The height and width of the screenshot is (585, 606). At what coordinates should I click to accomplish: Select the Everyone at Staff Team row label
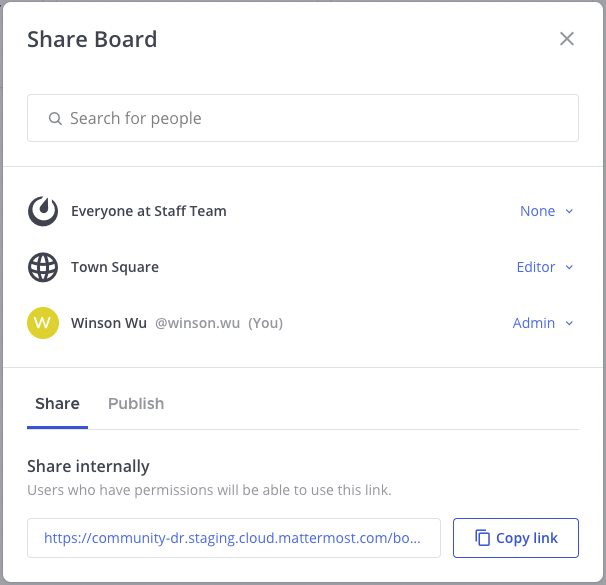(x=149, y=211)
